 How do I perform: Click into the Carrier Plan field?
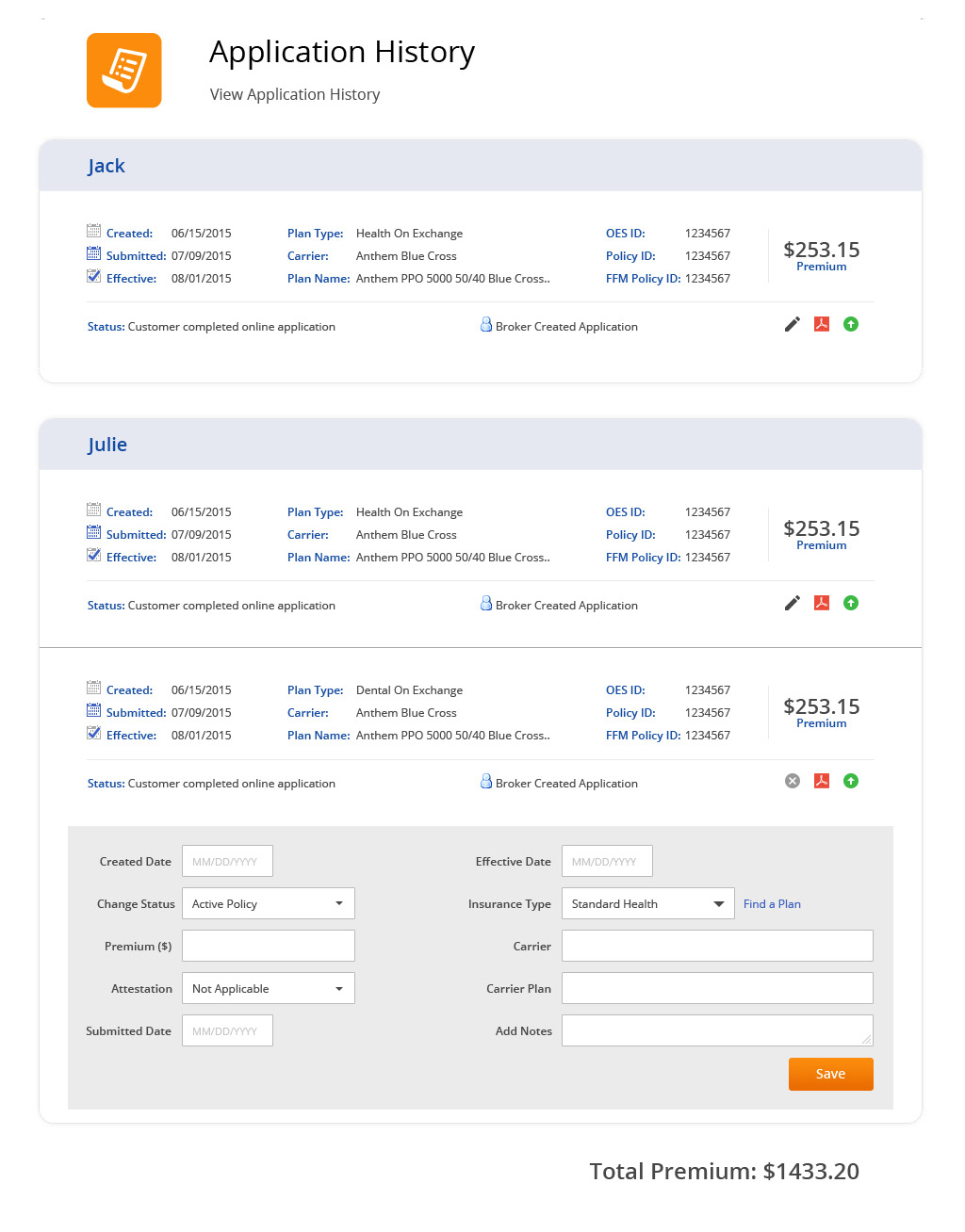(x=717, y=988)
